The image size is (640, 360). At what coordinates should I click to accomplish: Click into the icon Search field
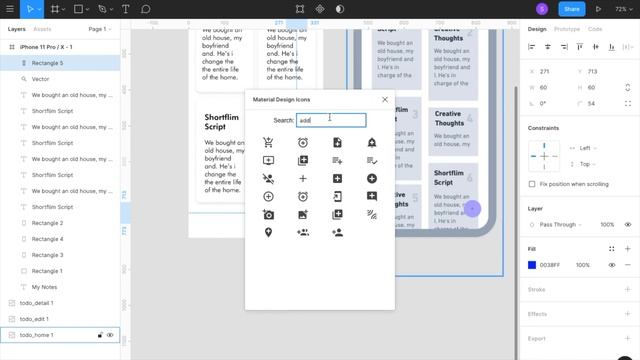coord(331,120)
